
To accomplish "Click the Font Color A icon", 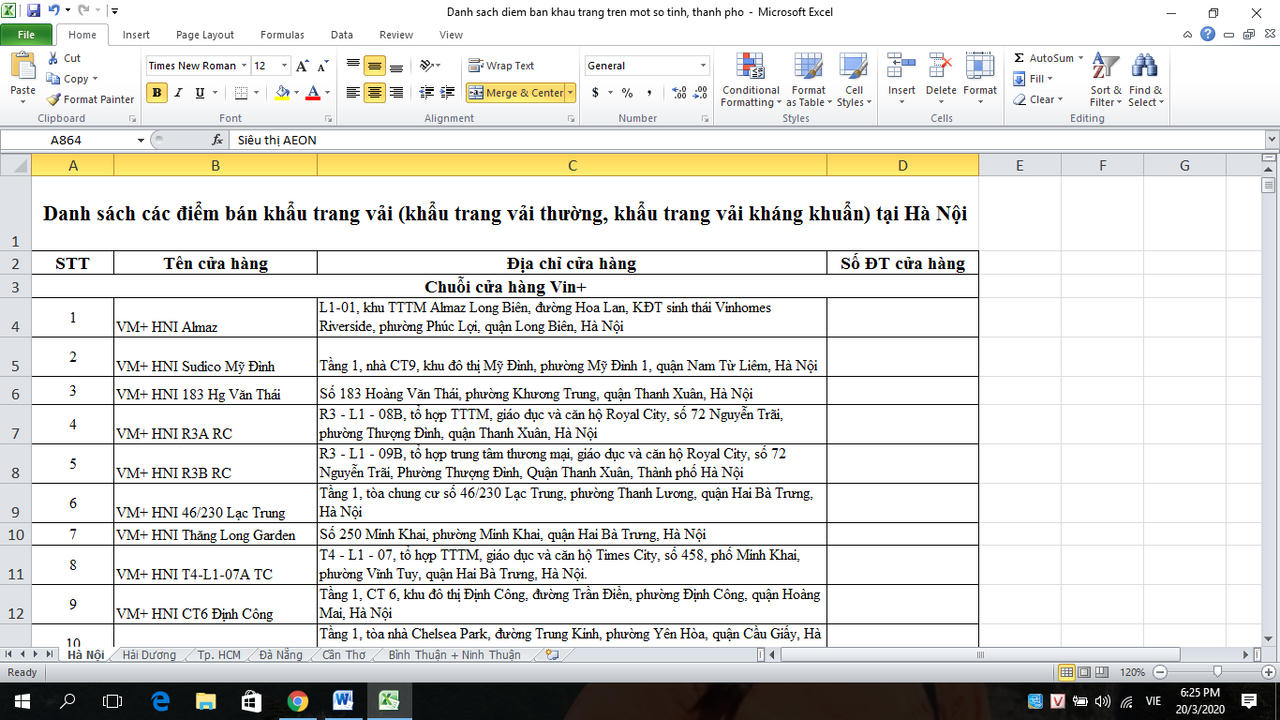I will point(313,93).
